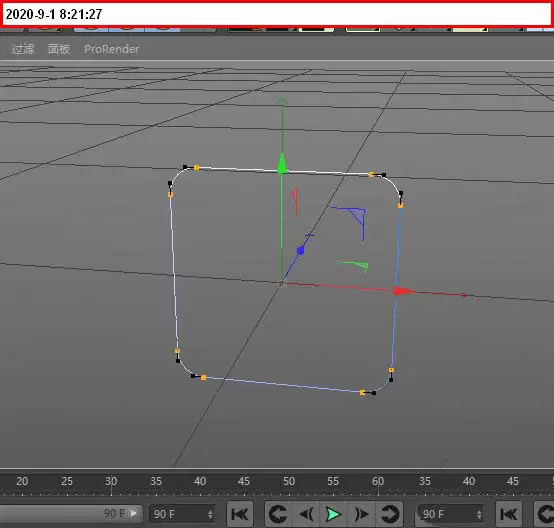Jump to next keyframe using the clockwise arrow
Viewport: 554px width, 528px height.
point(390,514)
